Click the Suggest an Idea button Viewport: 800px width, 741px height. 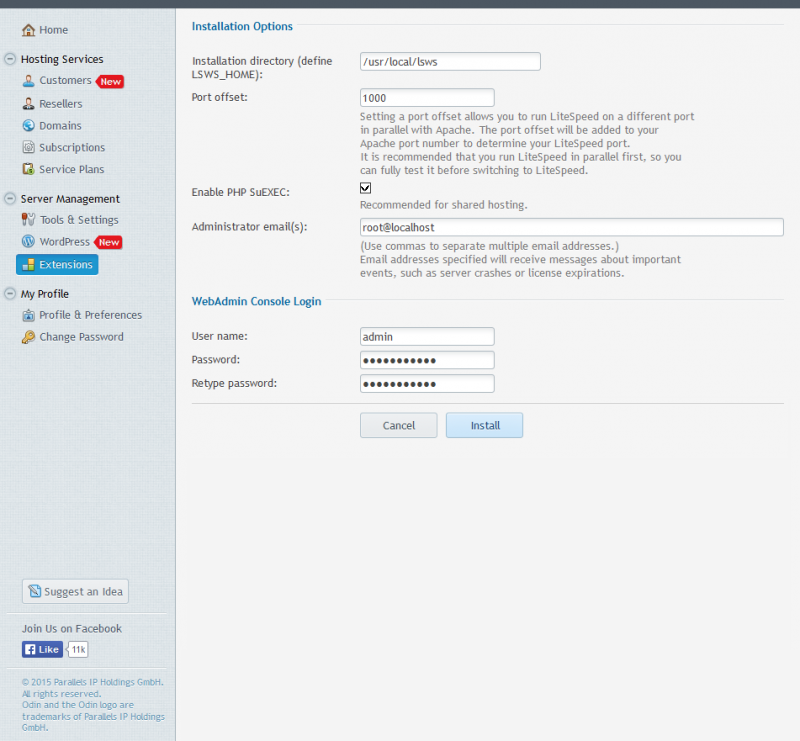[x=75, y=591]
